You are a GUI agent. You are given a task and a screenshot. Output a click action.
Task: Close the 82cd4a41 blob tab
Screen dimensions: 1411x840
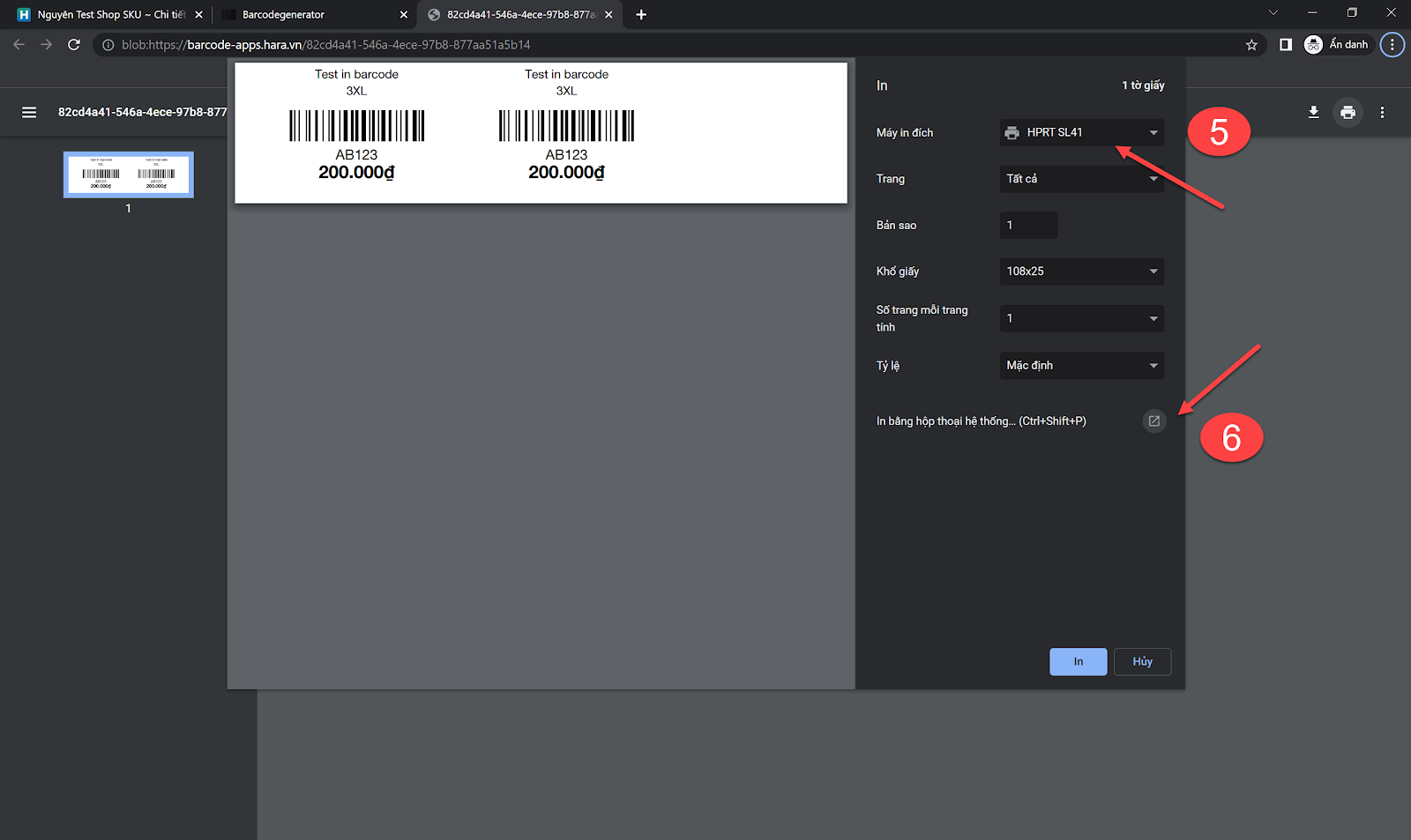608,15
